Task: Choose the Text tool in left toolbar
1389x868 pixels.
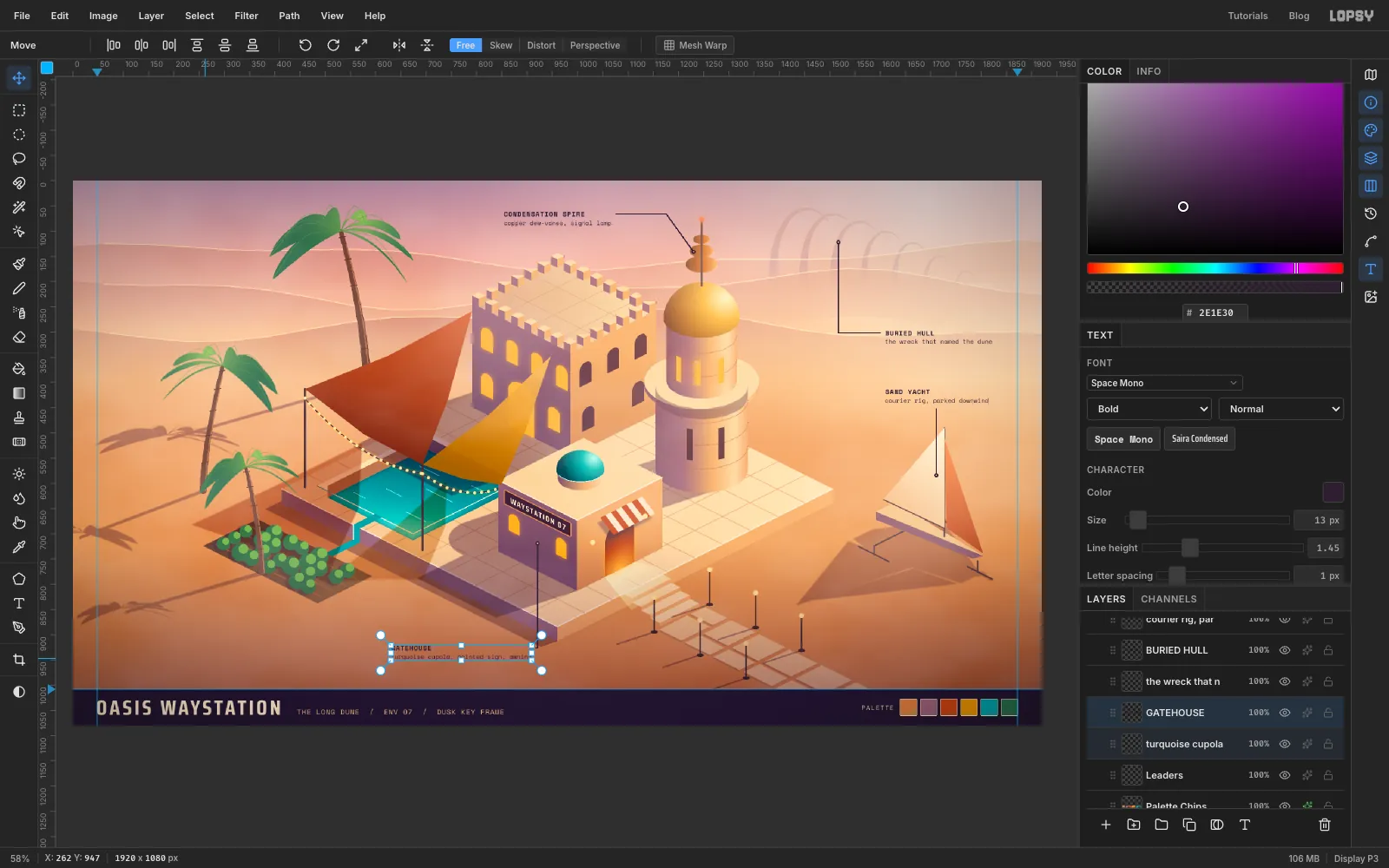Action: coord(19,603)
